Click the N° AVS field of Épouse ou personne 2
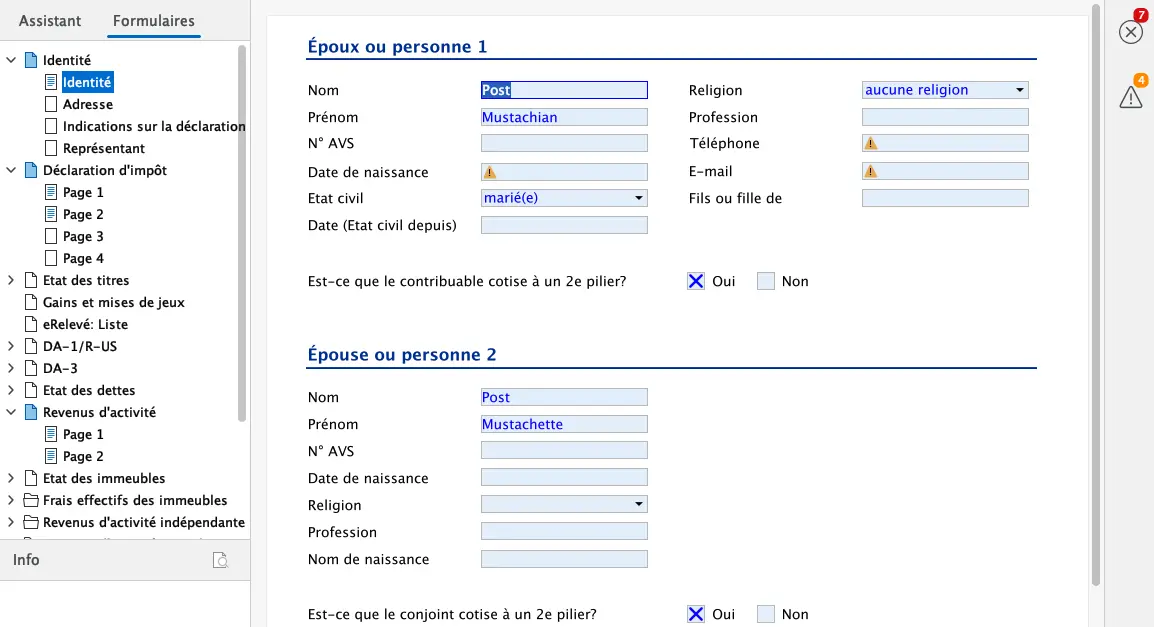The image size is (1154, 627). [x=563, y=450]
